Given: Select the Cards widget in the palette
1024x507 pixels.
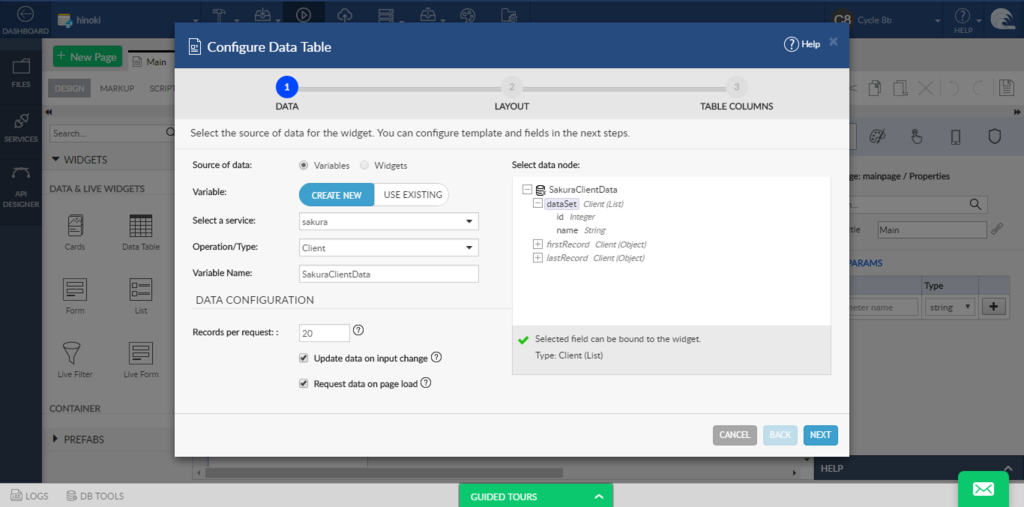Looking at the screenshot, I should coord(75,232).
